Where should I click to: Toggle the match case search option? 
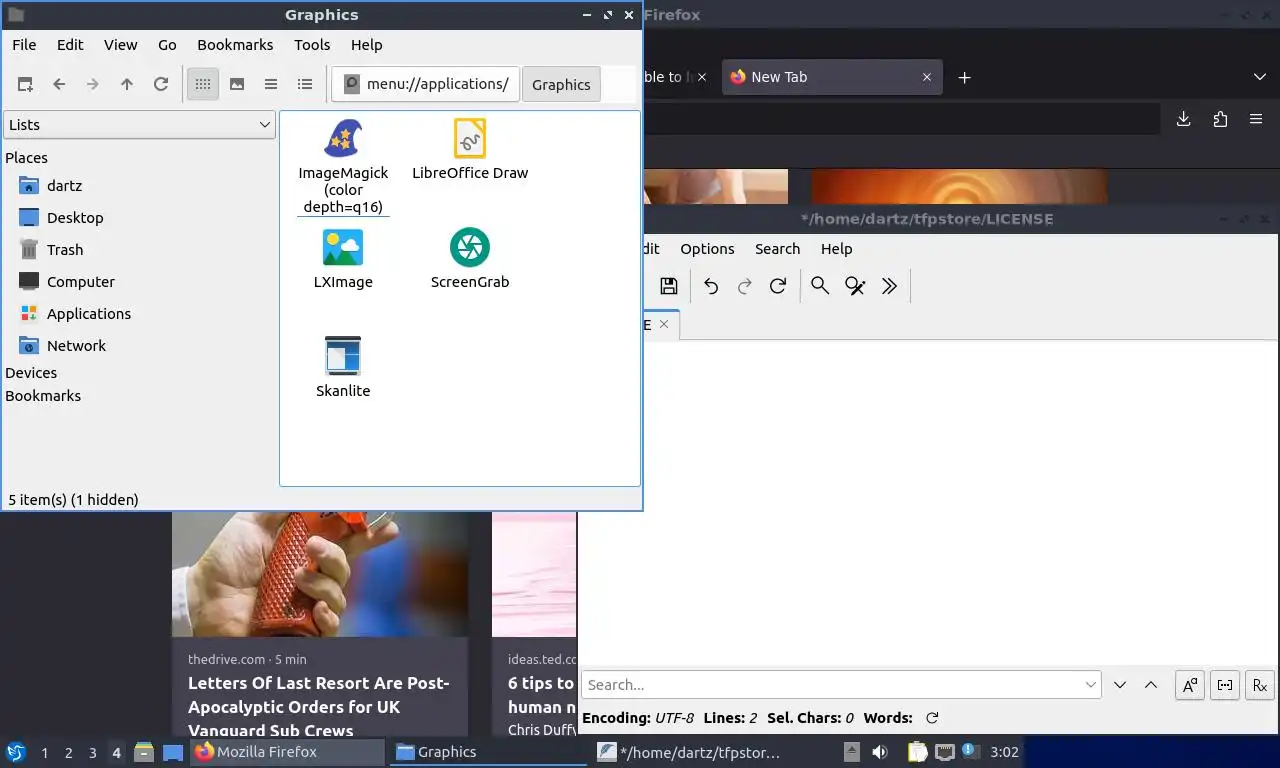click(1190, 685)
